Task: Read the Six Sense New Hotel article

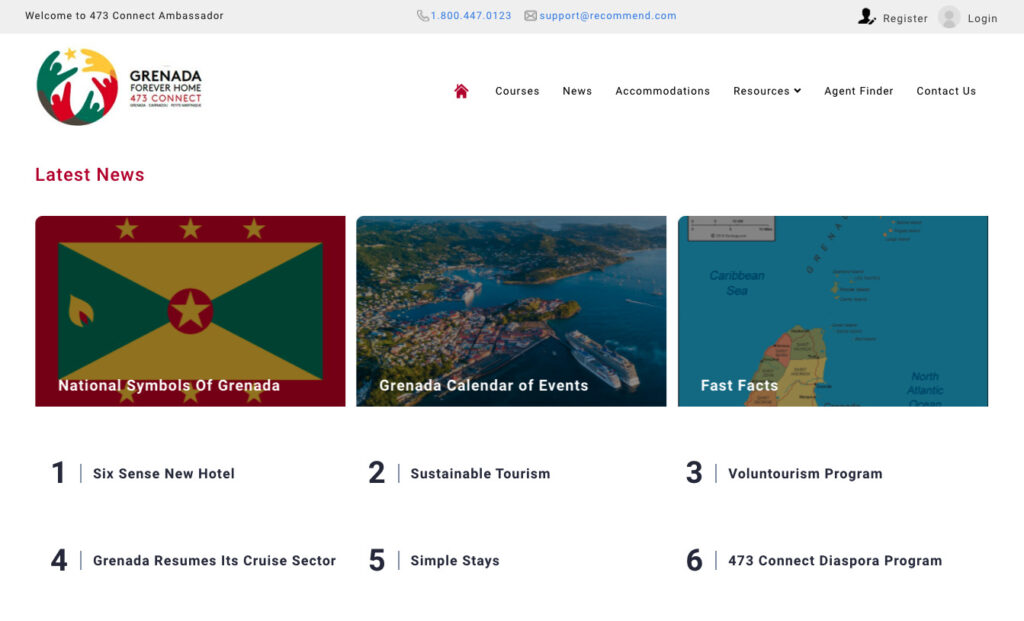Action: click(164, 474)
